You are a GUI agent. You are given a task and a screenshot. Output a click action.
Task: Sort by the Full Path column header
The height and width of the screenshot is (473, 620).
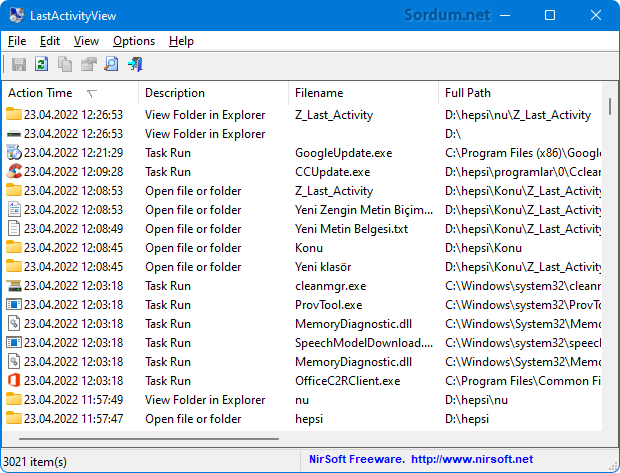tap(520, 93)
